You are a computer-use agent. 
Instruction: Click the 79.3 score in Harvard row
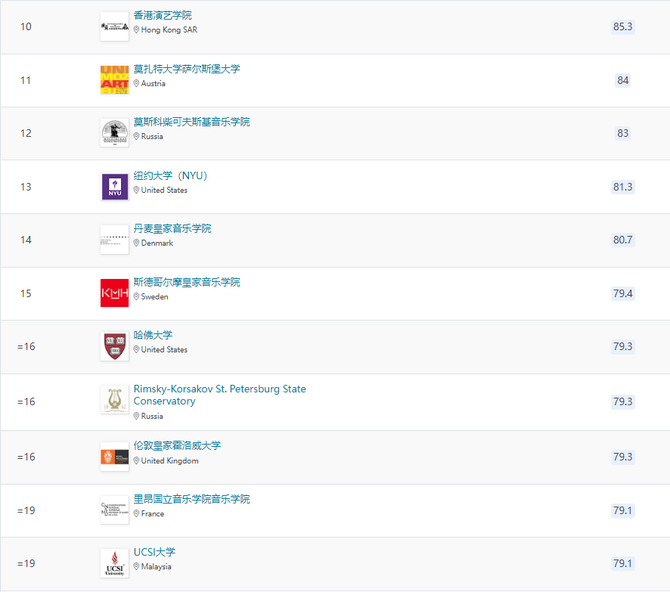point(623,346)
